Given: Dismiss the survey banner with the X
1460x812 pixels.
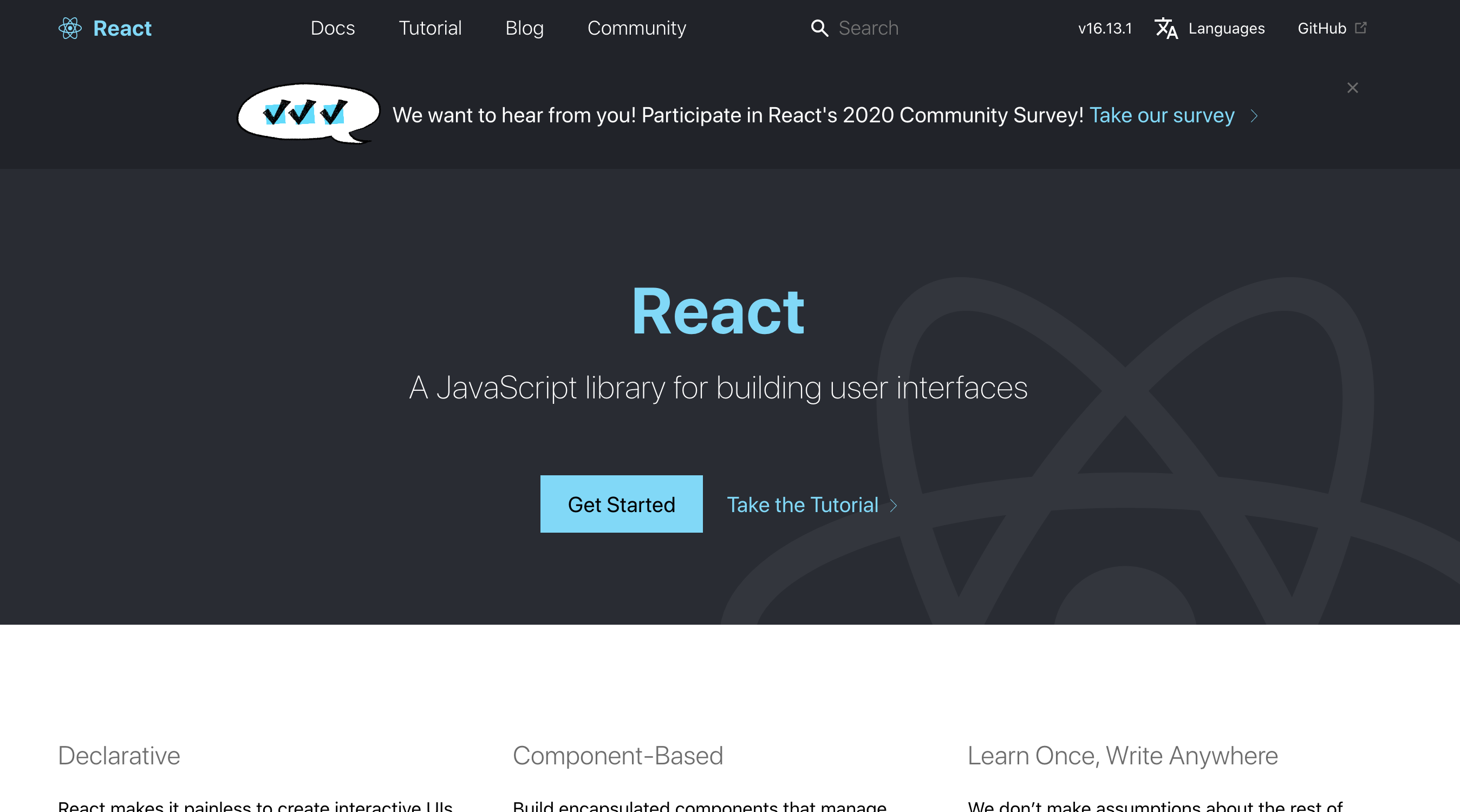Looking at the screenshot, I should pos(1352,88).
